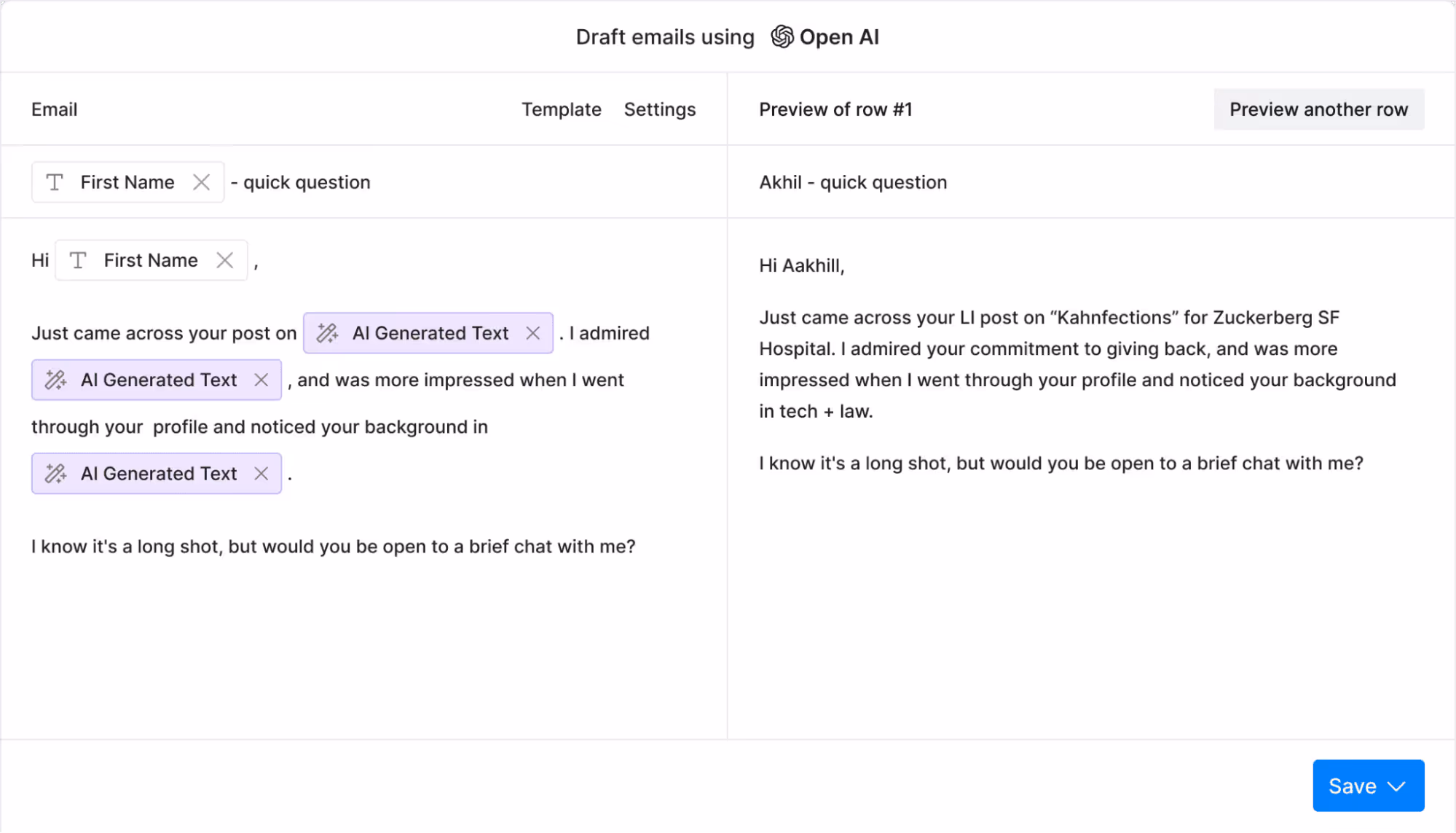Click in subject text "- quick question"
The height and width of the screenshot is (833, 1456).
click(x=307, y=182)
